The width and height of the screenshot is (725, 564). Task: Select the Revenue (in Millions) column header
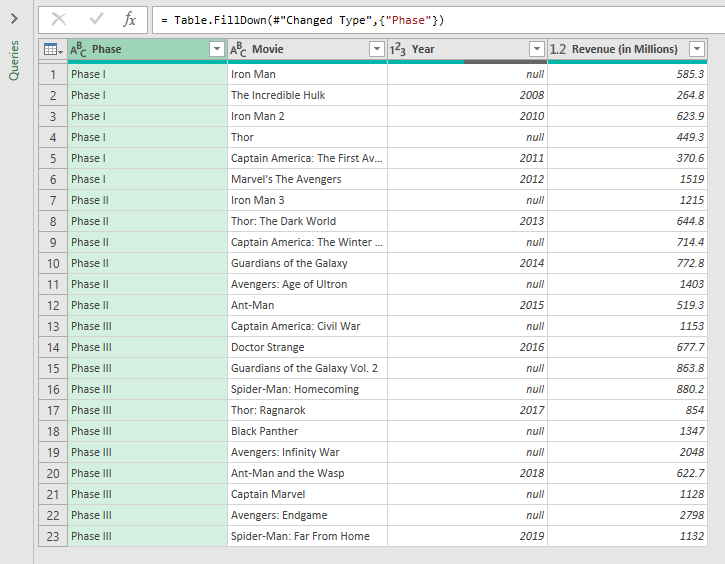point(627,49)
